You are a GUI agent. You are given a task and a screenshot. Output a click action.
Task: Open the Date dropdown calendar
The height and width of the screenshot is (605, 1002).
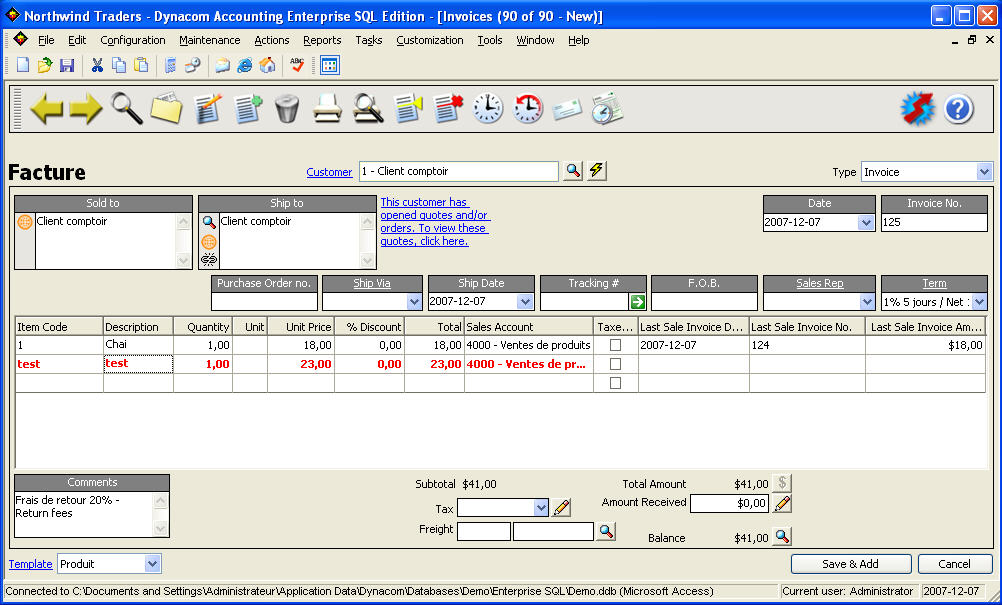click(x=866, y=222)
